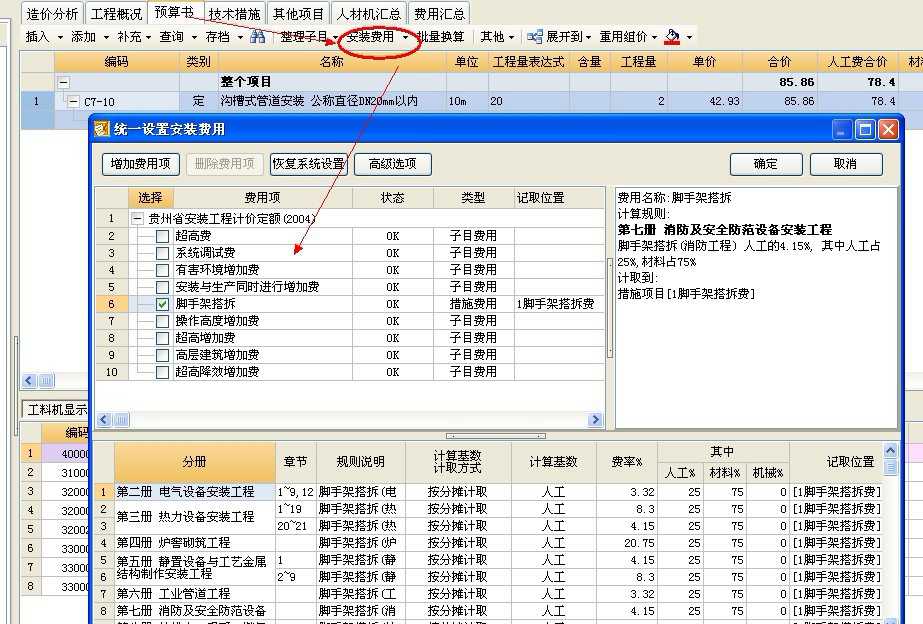This screenshot has height=624, width=923.
Task: Select the 第四册 炉窖砌筑工程 cell
Action: point(195,543)
